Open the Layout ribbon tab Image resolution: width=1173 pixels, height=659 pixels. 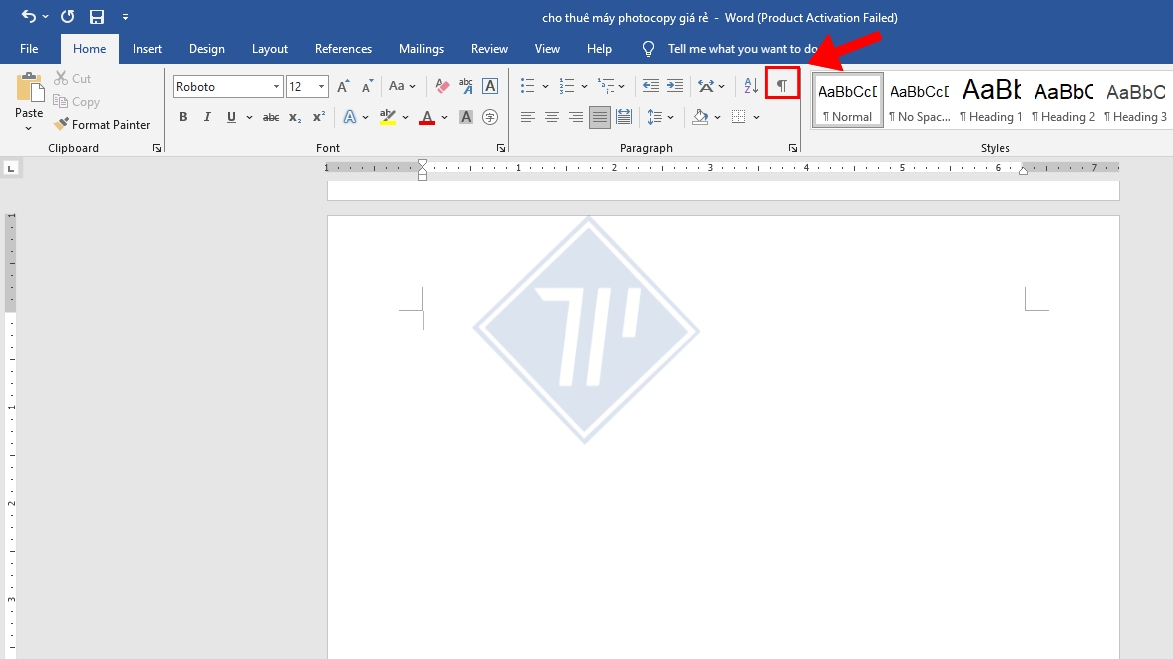(269, 49)
